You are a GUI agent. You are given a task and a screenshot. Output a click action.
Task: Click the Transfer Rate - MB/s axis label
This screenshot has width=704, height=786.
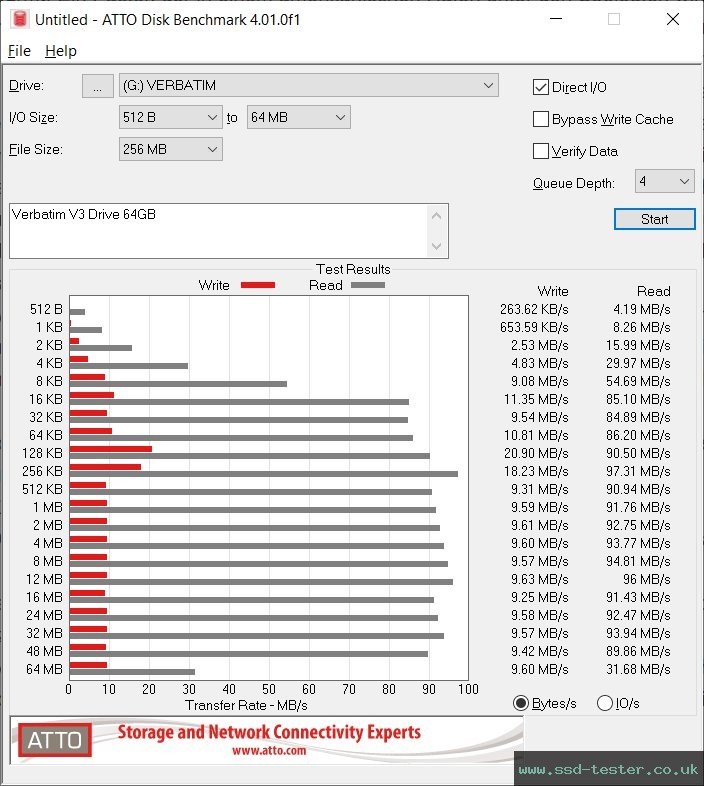click(246, 705)
